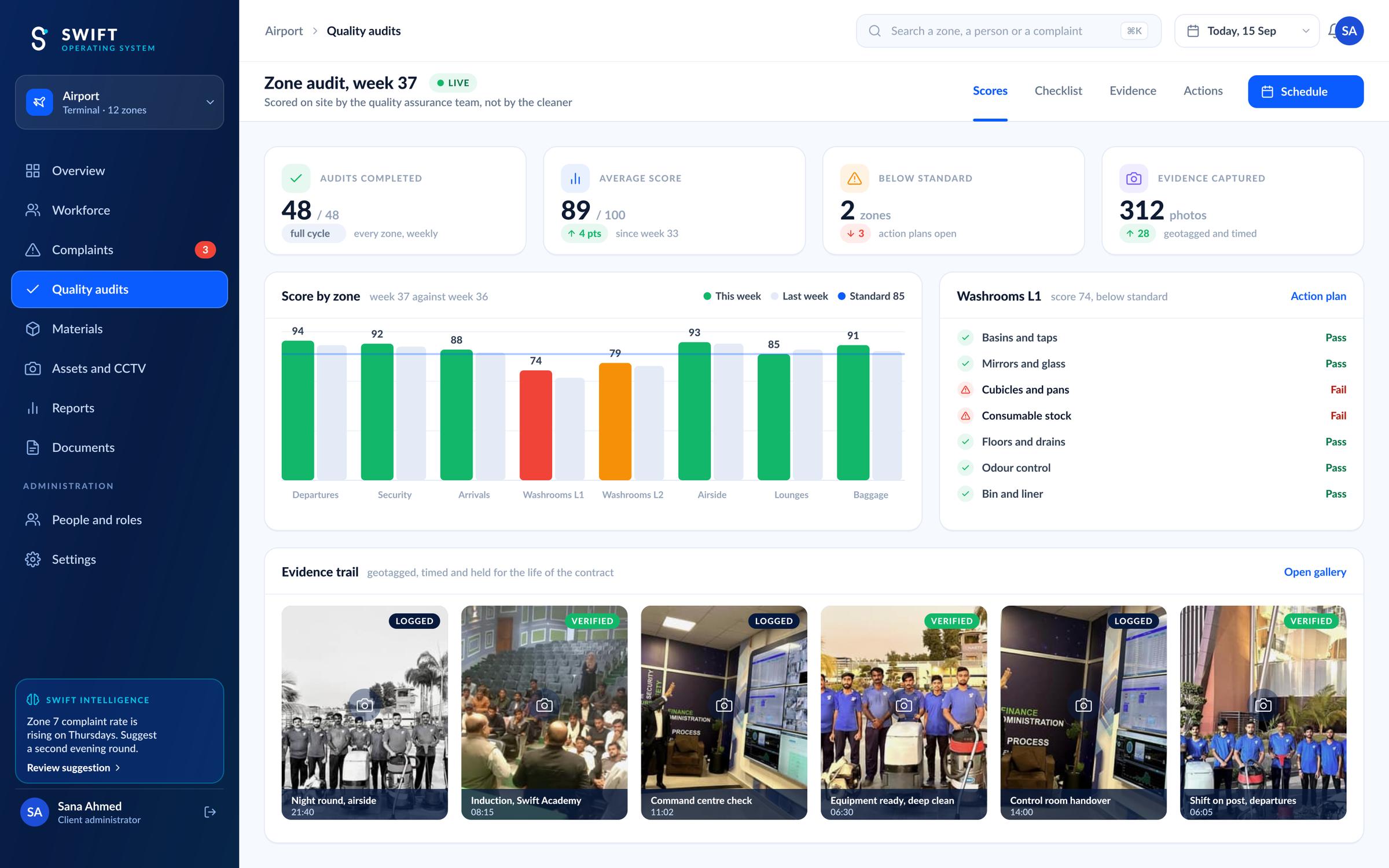The height and width of the screenshot is (868, 1389).
Task: Click Review suggestion in Swift Intelligence
Action: 74,767
